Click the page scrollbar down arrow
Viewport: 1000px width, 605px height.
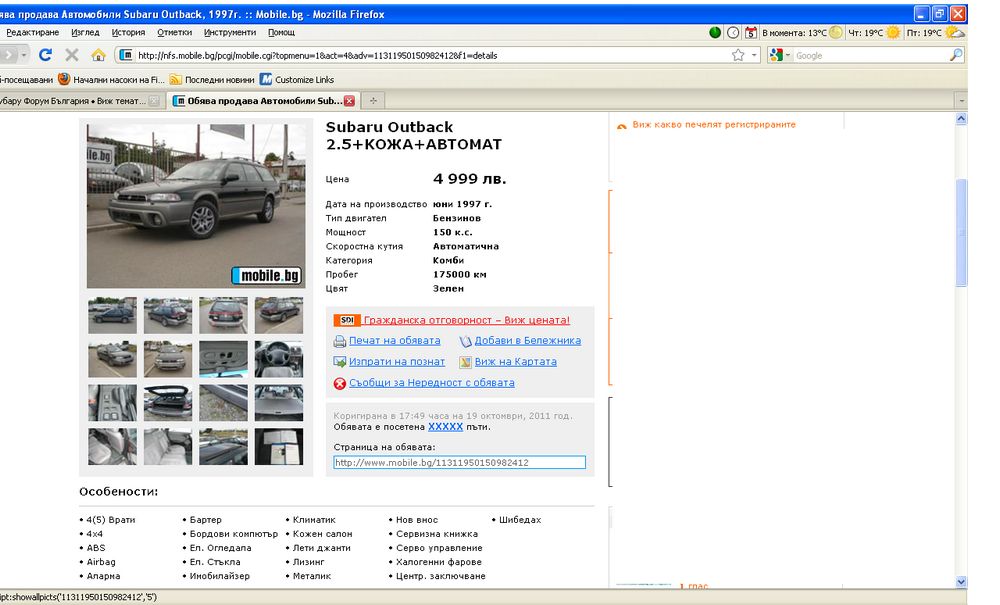pos(961,581)
